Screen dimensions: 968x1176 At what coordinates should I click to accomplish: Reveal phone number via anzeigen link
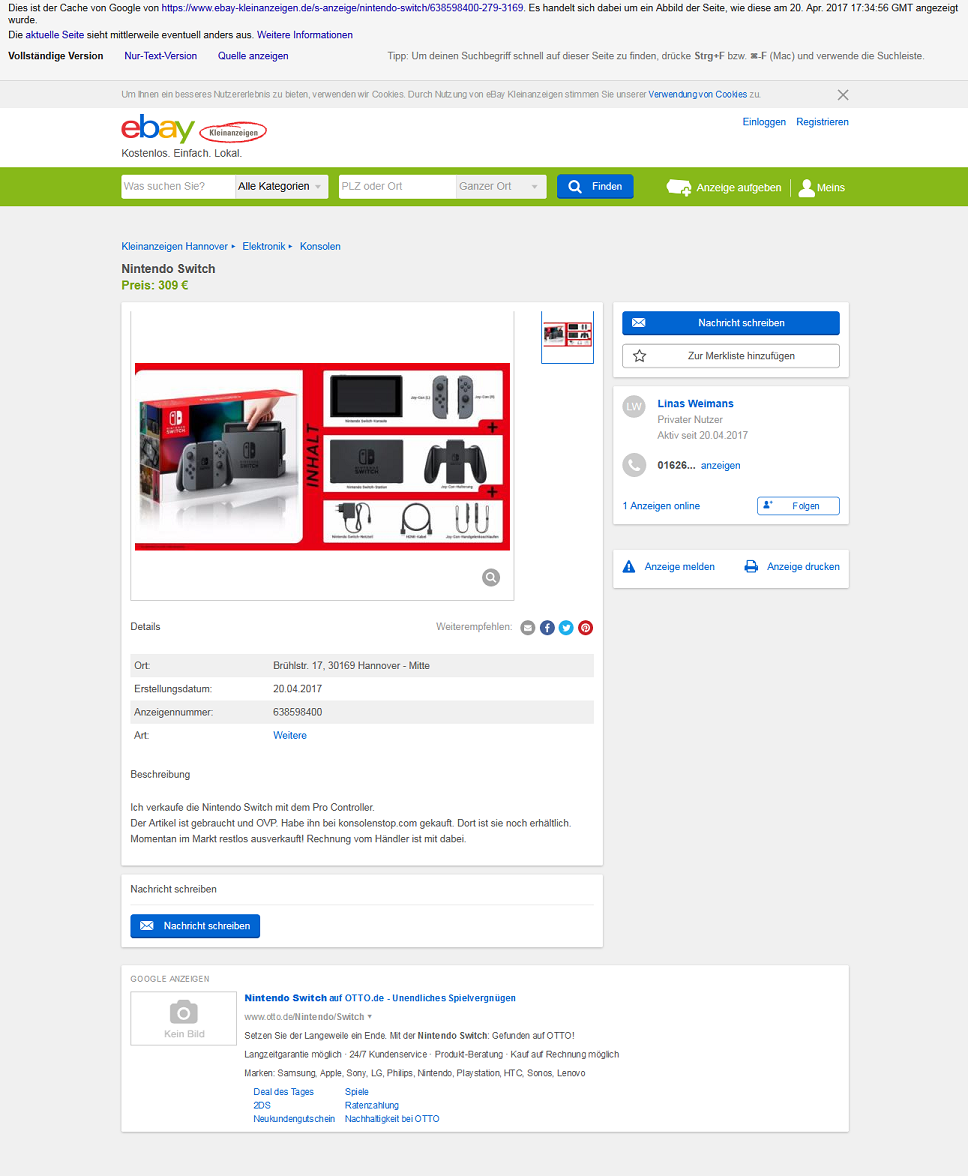tap(721, 466)
